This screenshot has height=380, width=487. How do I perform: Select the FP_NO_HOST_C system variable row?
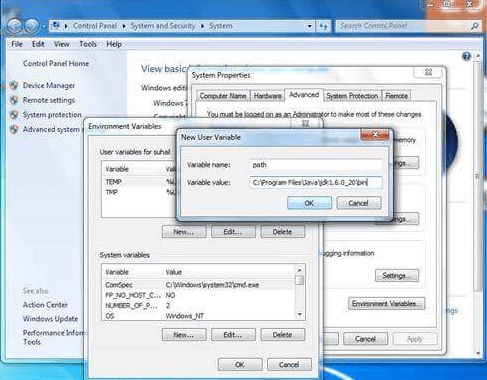click(x=199, y=295)
